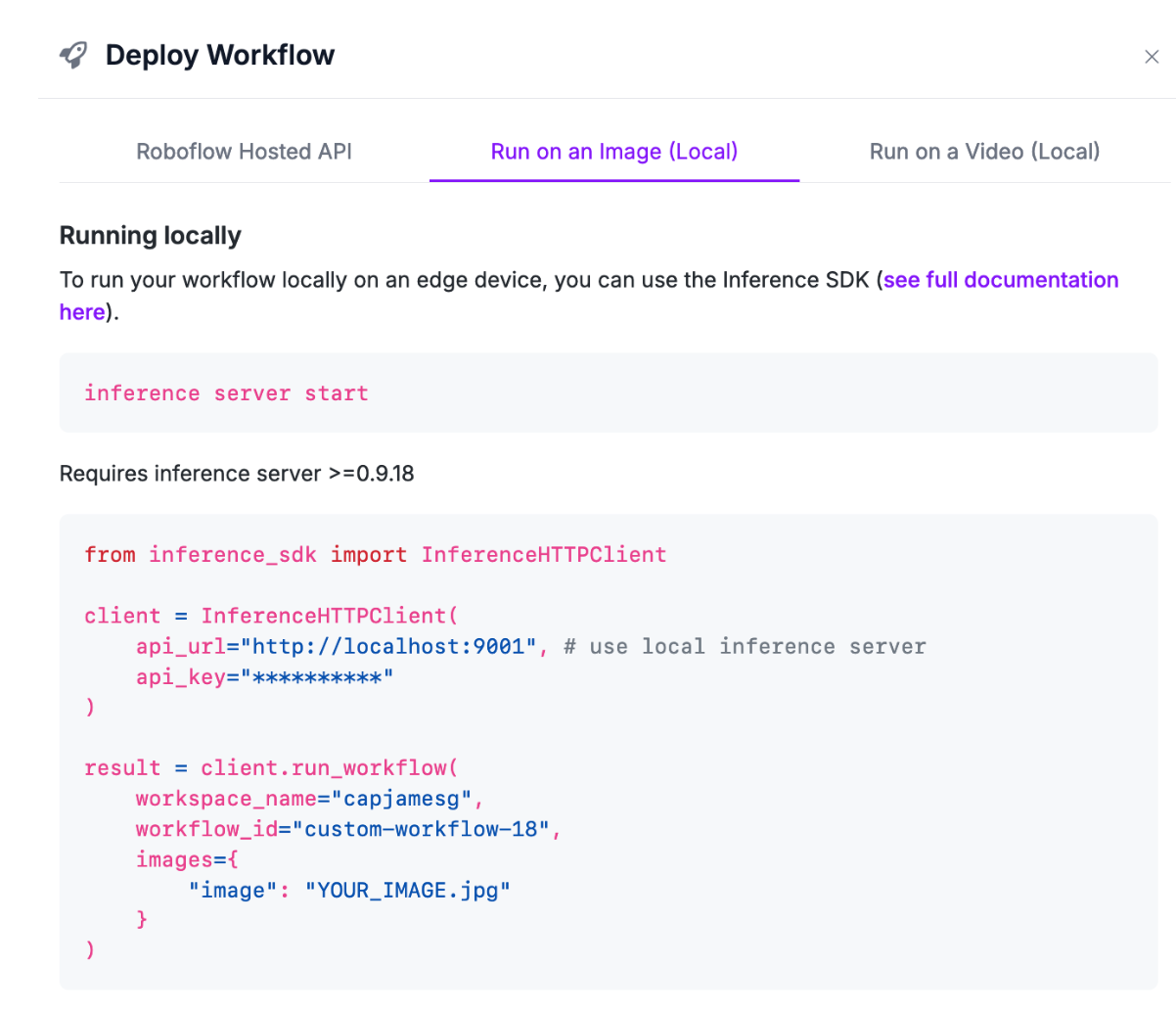The image size is (1176, 1014).
Task: Close the Deploy Workflow dialog
Action: (x=1152, y=57)
